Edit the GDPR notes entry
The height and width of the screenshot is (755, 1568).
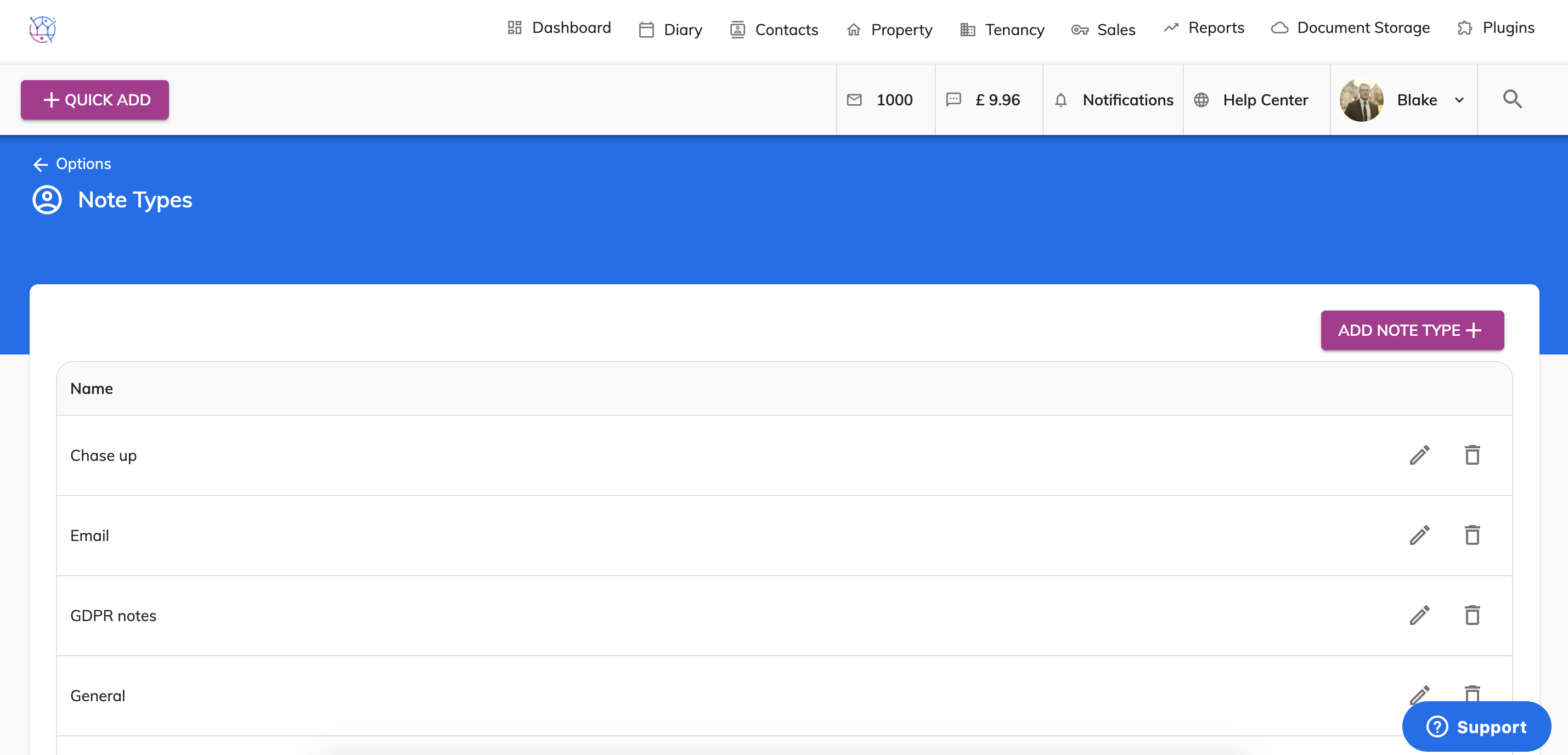click(1419, 615)
